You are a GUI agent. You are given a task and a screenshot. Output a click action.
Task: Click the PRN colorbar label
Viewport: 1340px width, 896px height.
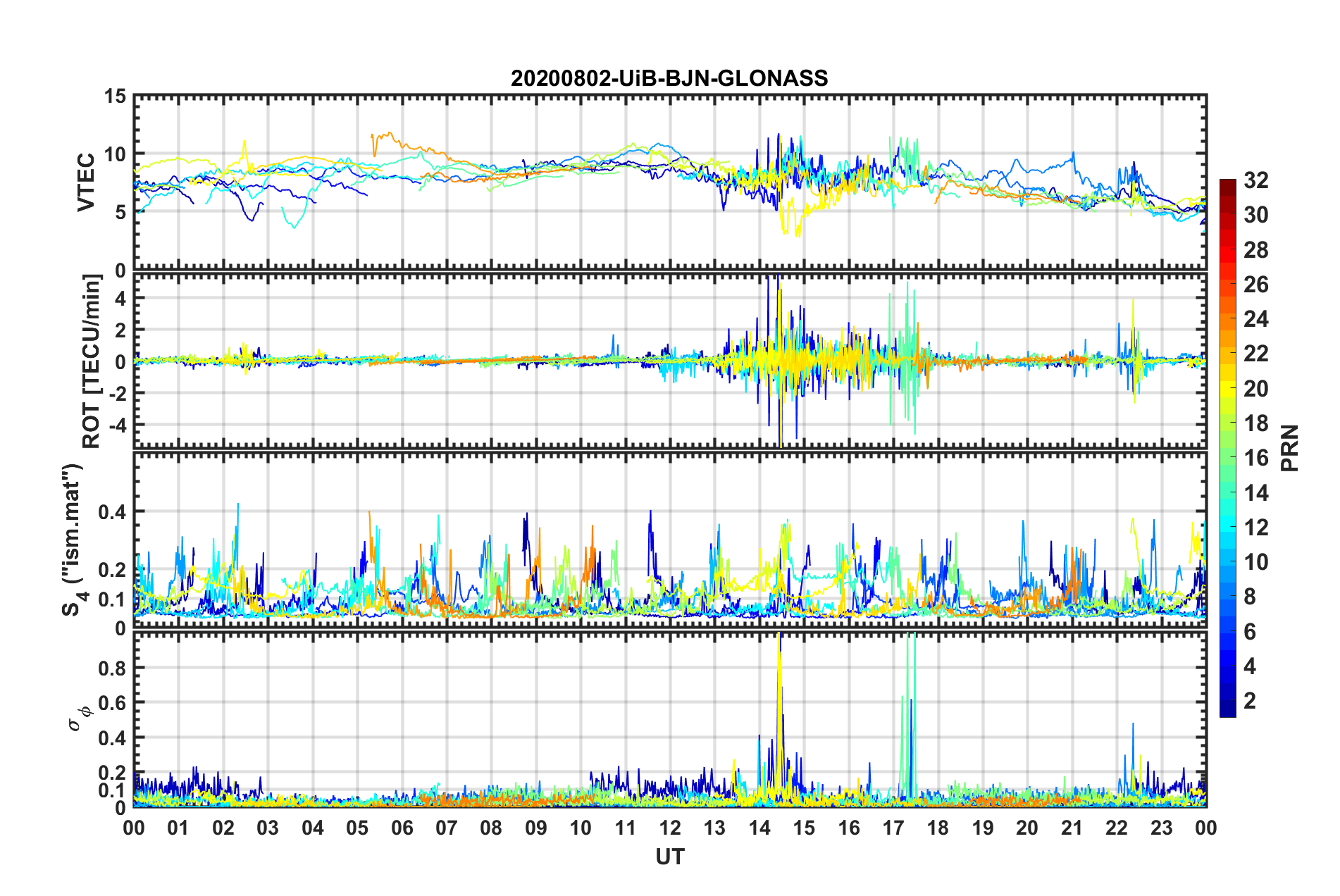pos(1289,448)
